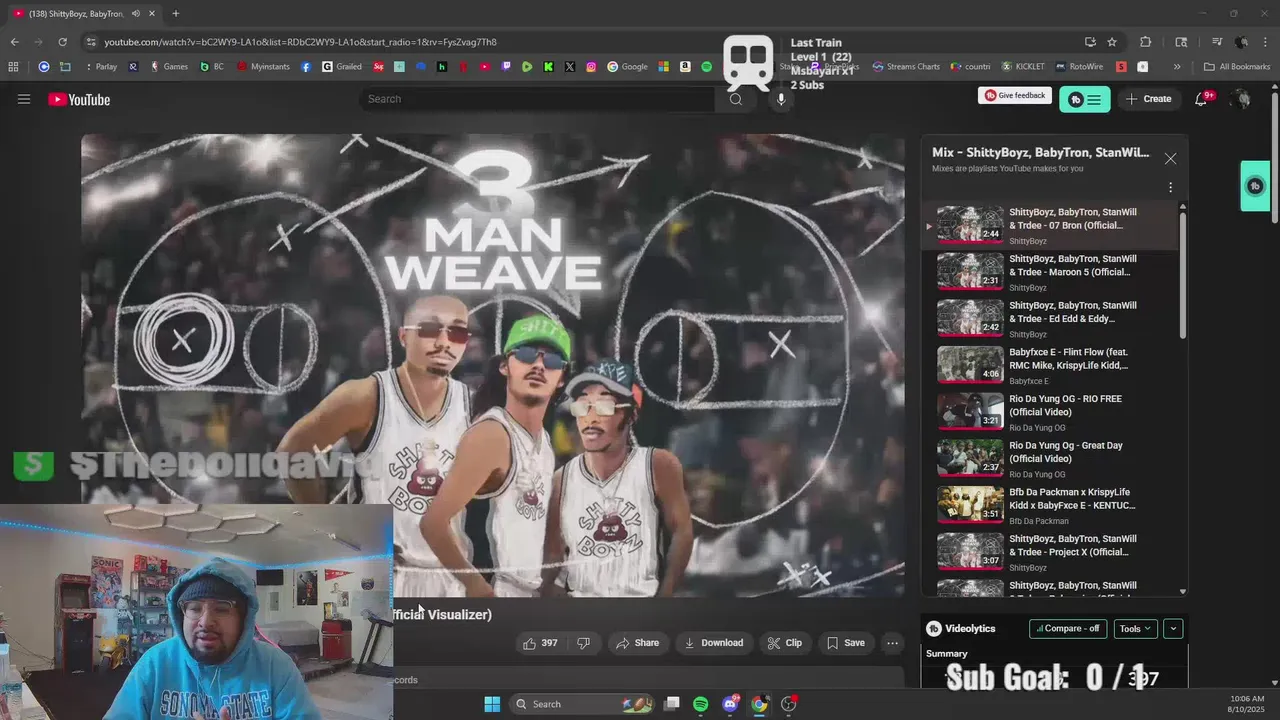Toggle Videolytics Compare off button
1280x720 pixels.
click(1068, 629)
